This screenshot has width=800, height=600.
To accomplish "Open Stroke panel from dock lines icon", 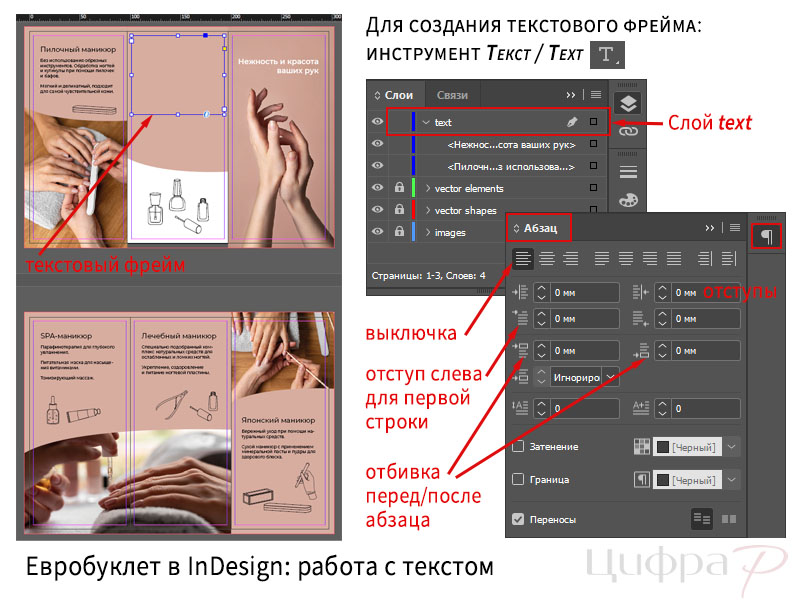I will [628, 172].
